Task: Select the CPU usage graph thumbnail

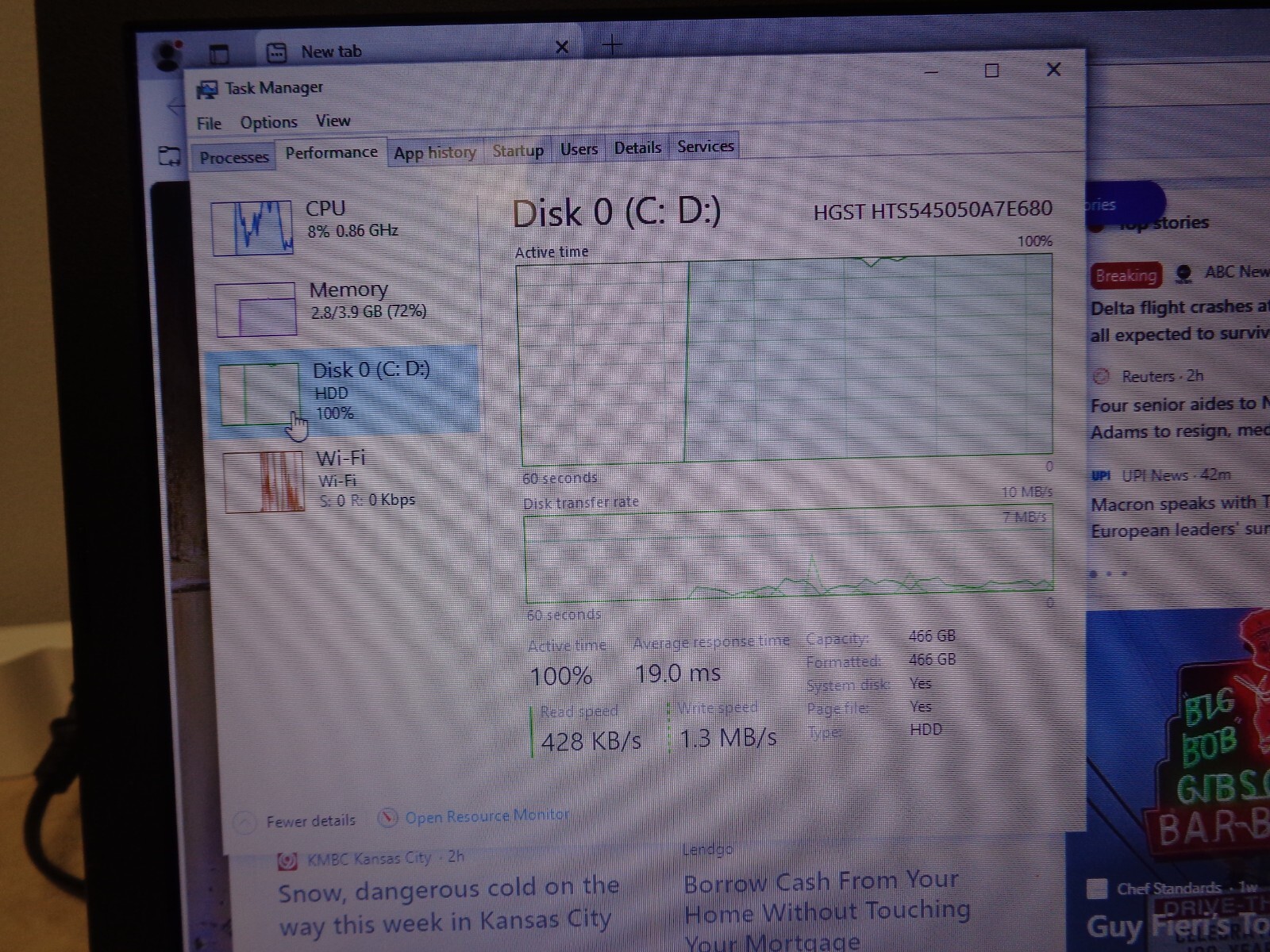Action: 252,228
